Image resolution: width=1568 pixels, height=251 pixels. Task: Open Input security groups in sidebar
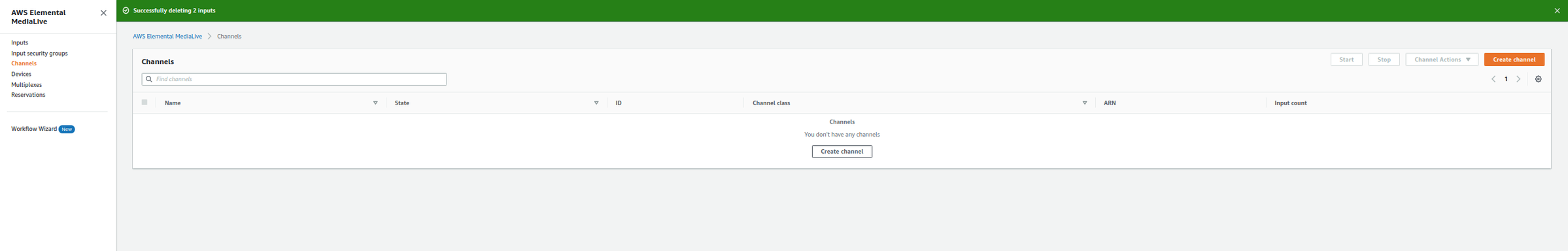pos(39,54)
